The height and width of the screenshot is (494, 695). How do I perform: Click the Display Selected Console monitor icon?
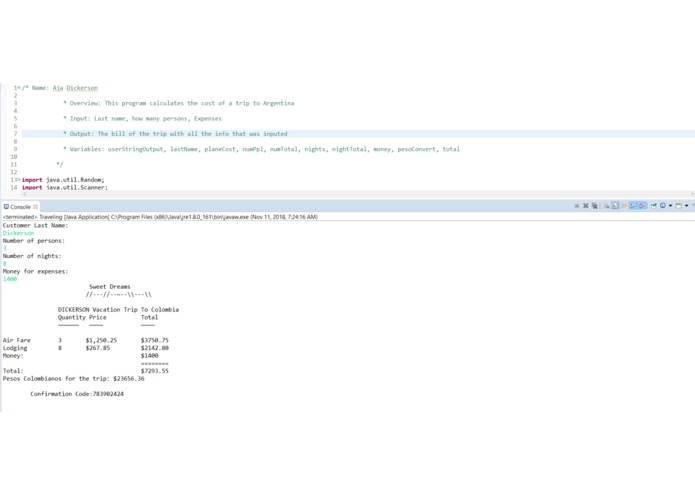tap(663, 206)
